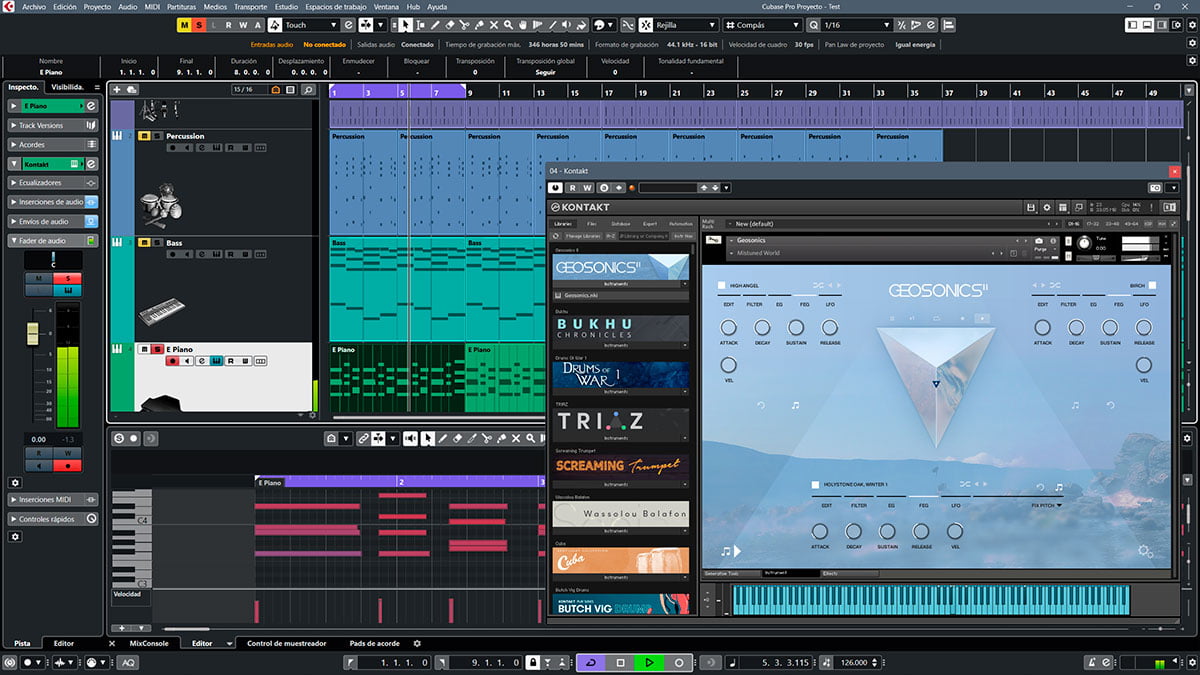1200x675 pixels.
Task: Select the Glue tool in main toolbar
Action: [480, 25]
